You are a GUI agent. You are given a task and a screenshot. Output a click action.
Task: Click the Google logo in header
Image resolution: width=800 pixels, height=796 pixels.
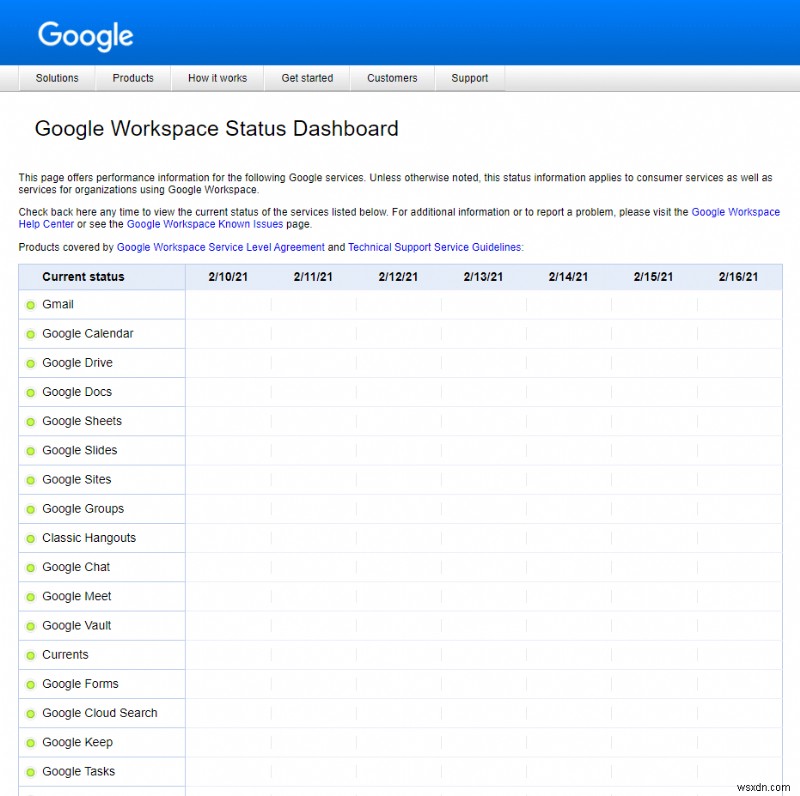[86, 36]
